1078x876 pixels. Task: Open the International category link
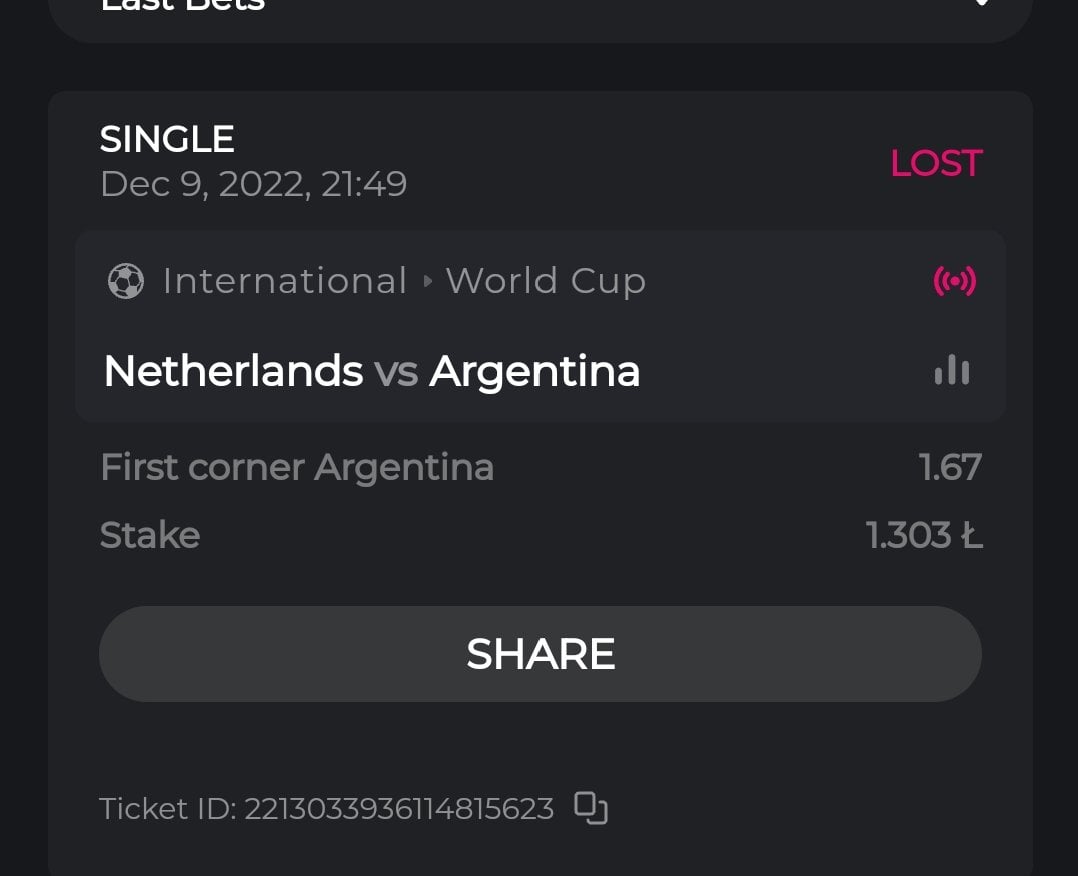tap(284, 281)
